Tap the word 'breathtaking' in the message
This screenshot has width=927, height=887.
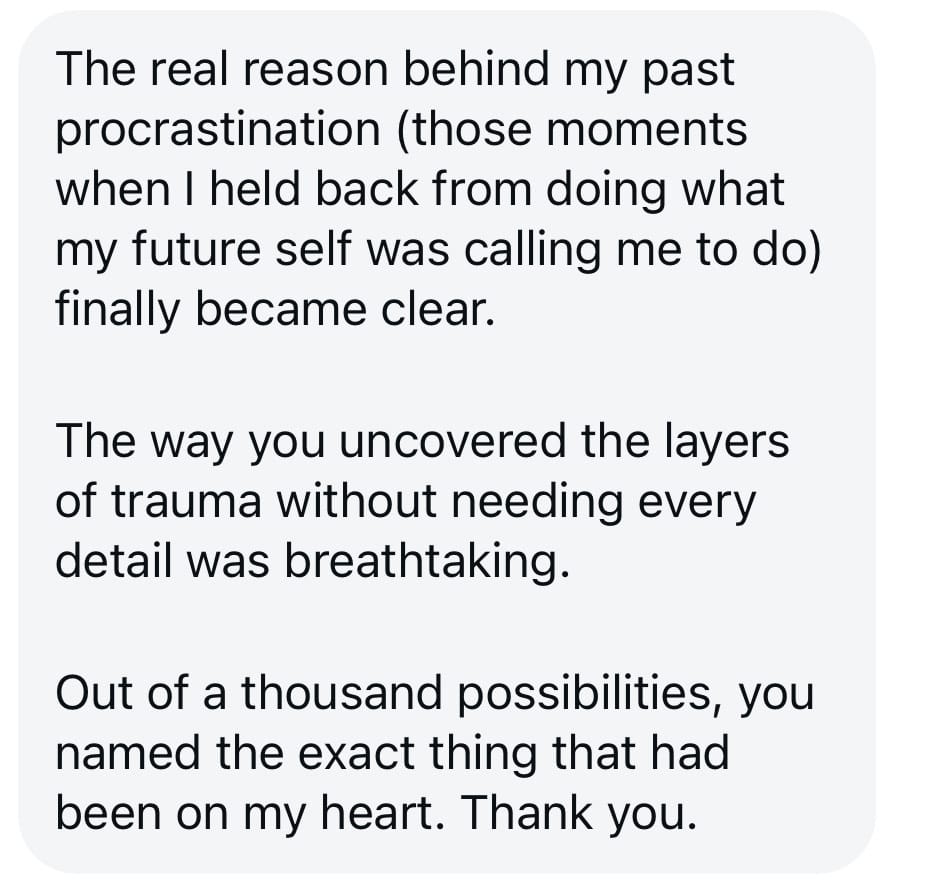[427, 562]
